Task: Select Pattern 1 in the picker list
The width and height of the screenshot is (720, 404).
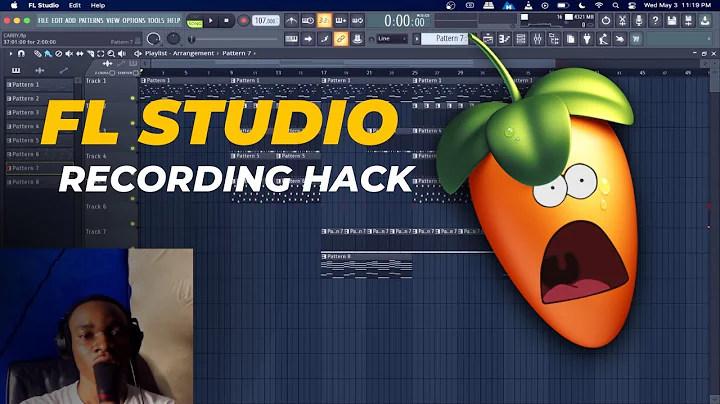Action: point(39,84)
